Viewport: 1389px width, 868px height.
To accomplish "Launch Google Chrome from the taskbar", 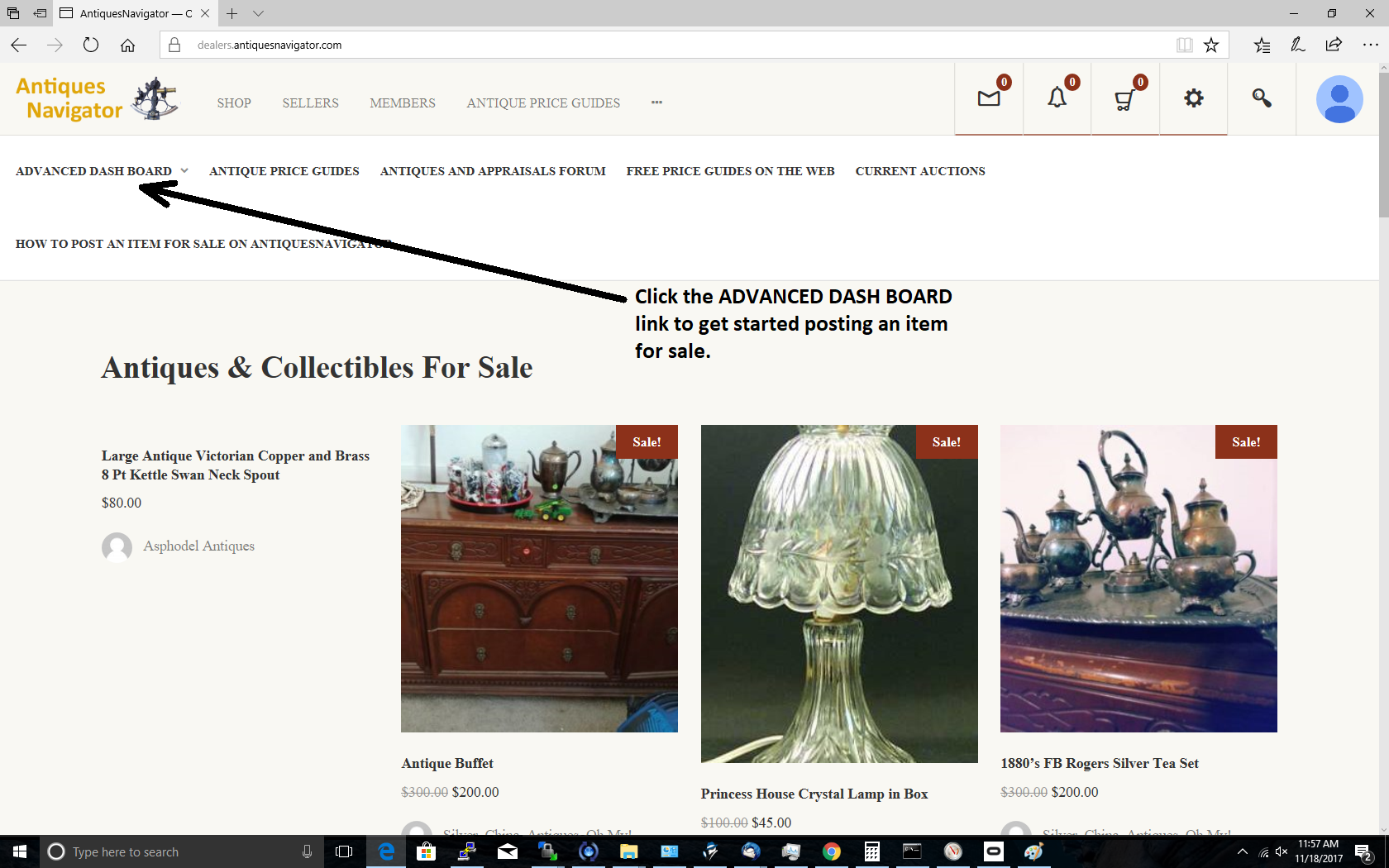I will 831,851.
